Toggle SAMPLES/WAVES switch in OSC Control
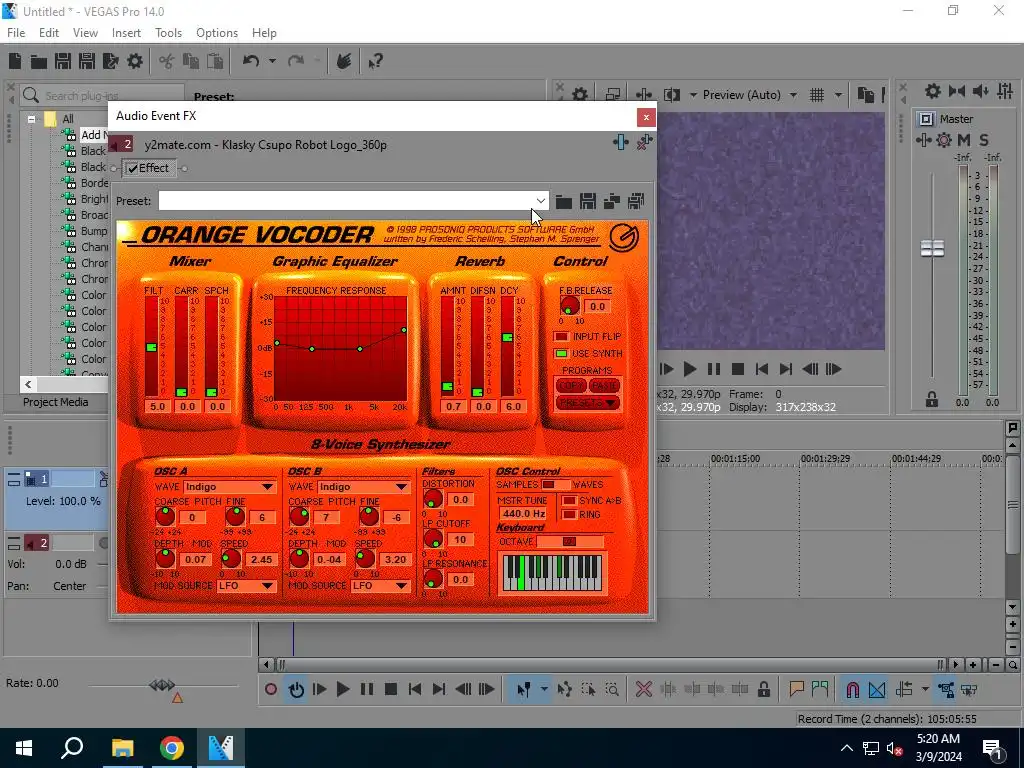This screenshot has width=1024, height=768. point(554,485)
